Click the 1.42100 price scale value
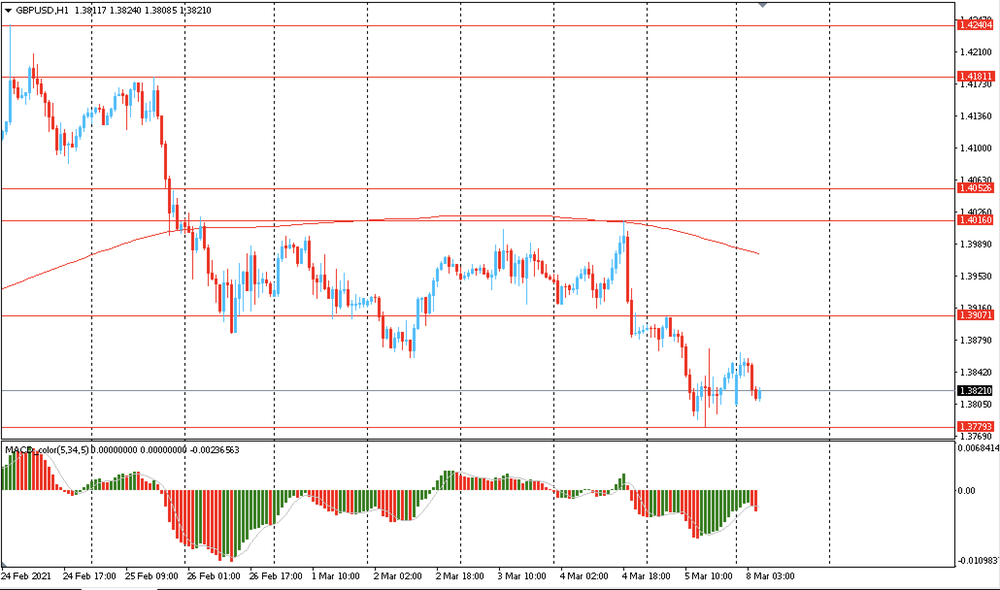Viewport: 1000px width, 590px height. [x=974, y=52]
